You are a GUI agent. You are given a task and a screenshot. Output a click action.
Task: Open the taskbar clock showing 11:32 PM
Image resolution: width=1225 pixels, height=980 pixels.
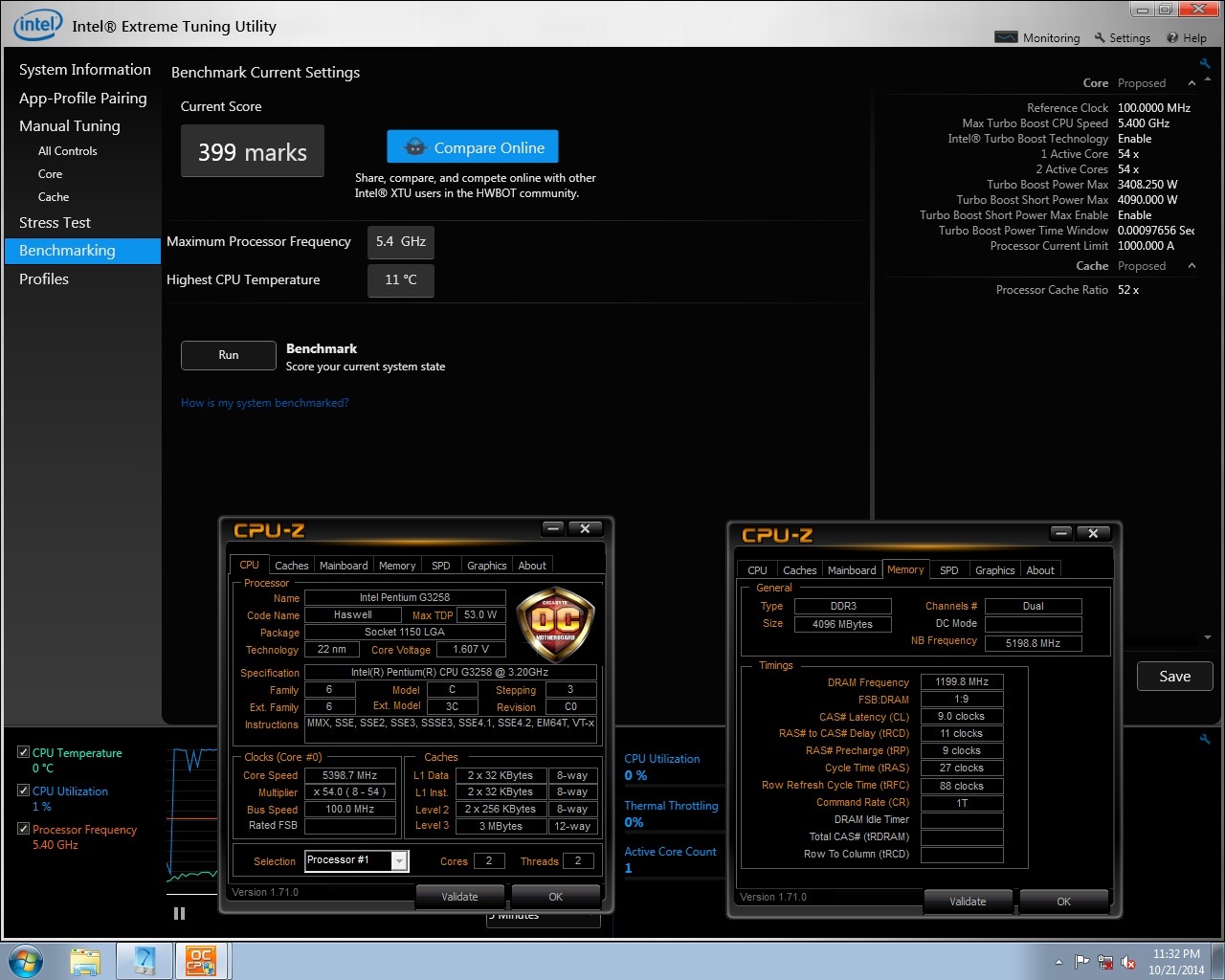click(1176, 962)
